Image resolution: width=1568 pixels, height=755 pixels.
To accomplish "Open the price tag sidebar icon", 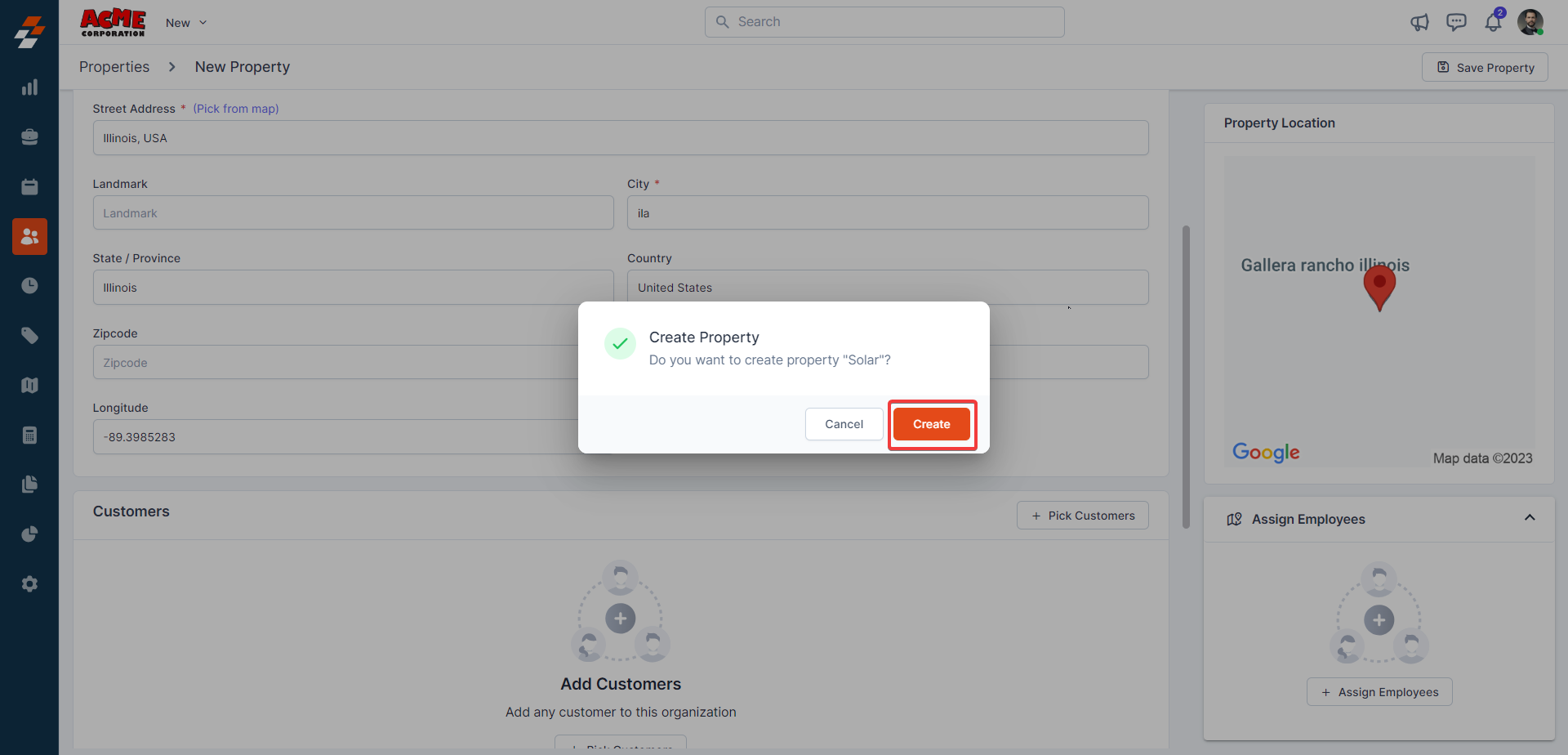I will [29, 336].
